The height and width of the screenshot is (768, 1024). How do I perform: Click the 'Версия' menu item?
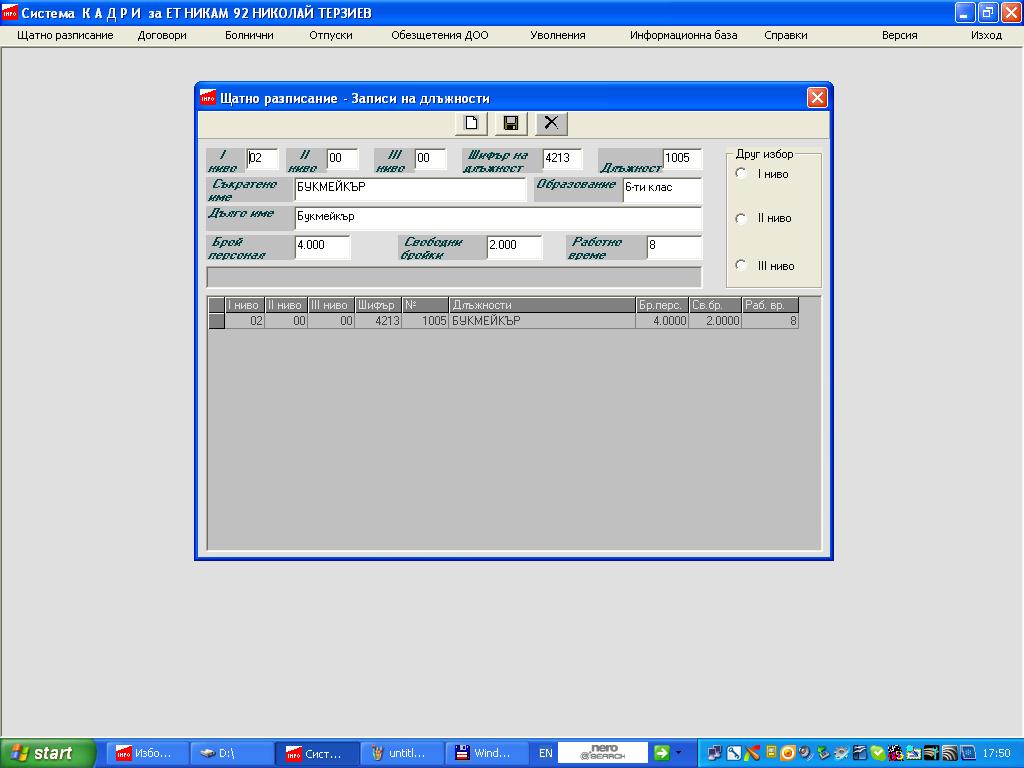pyautogui.click(x=899, y=35)
